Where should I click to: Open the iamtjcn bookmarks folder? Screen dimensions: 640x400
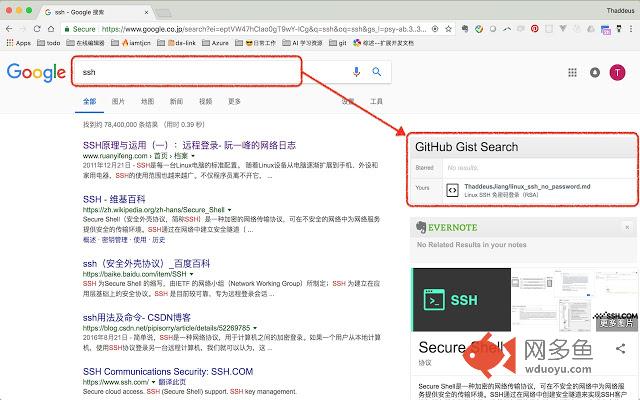pos(131,42)
